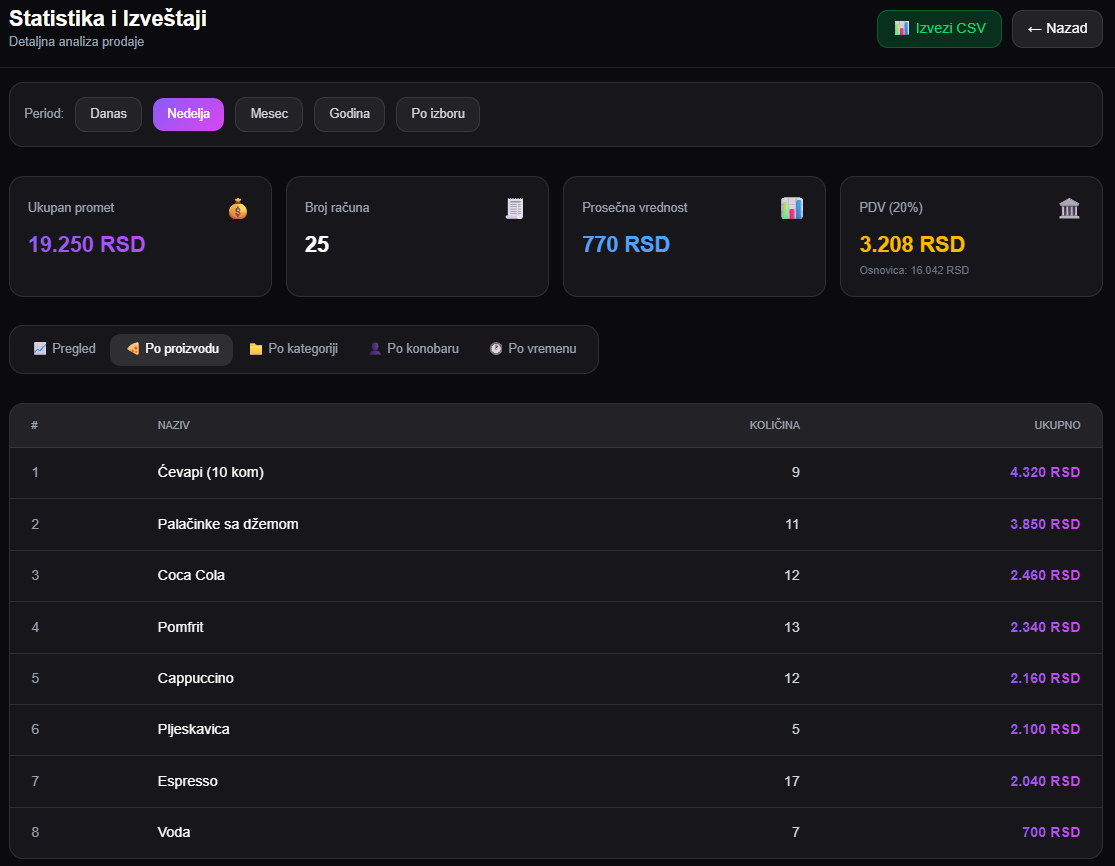Switch to Po kategoriji tab
Screen dimensions: 1115x866
pos(294,349)
